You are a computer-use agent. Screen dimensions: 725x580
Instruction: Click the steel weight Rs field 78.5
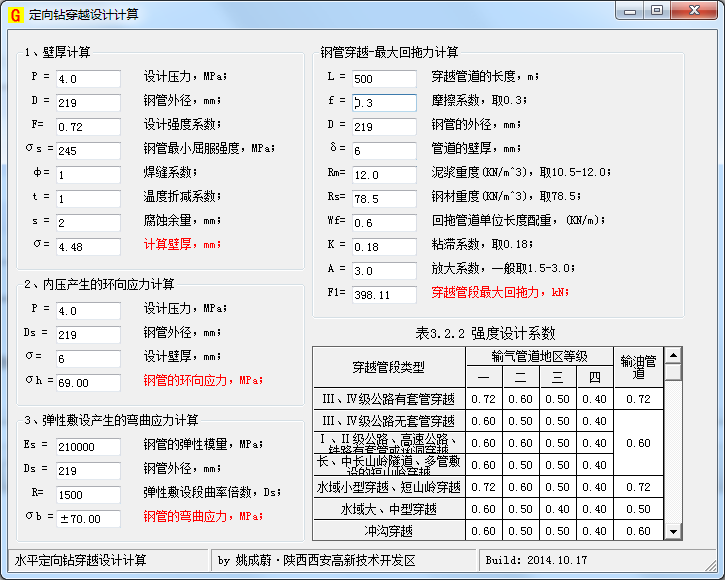coord(384,199)
